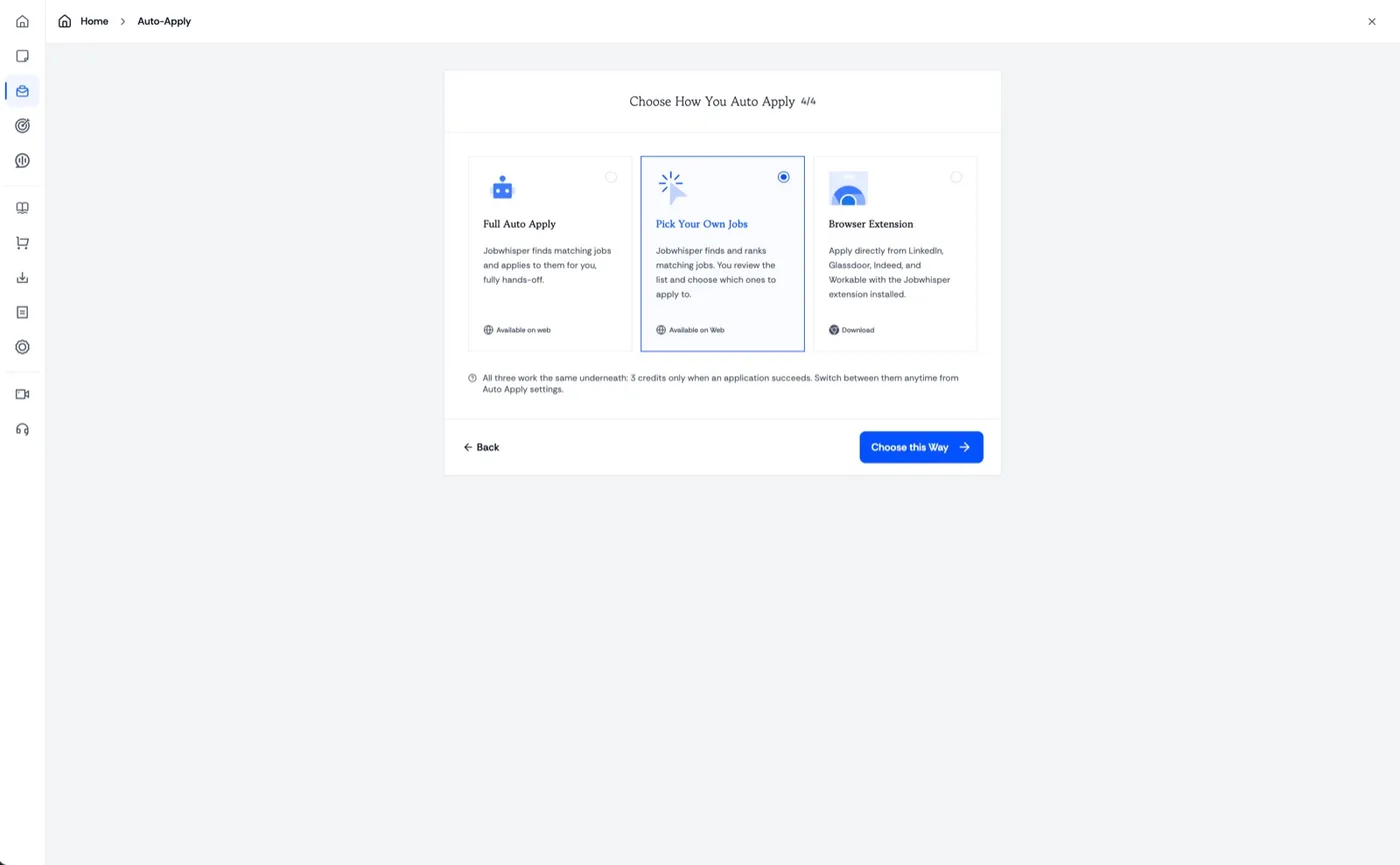Open the download tray icon in sidebar
1400x865 pixels.
22,278
